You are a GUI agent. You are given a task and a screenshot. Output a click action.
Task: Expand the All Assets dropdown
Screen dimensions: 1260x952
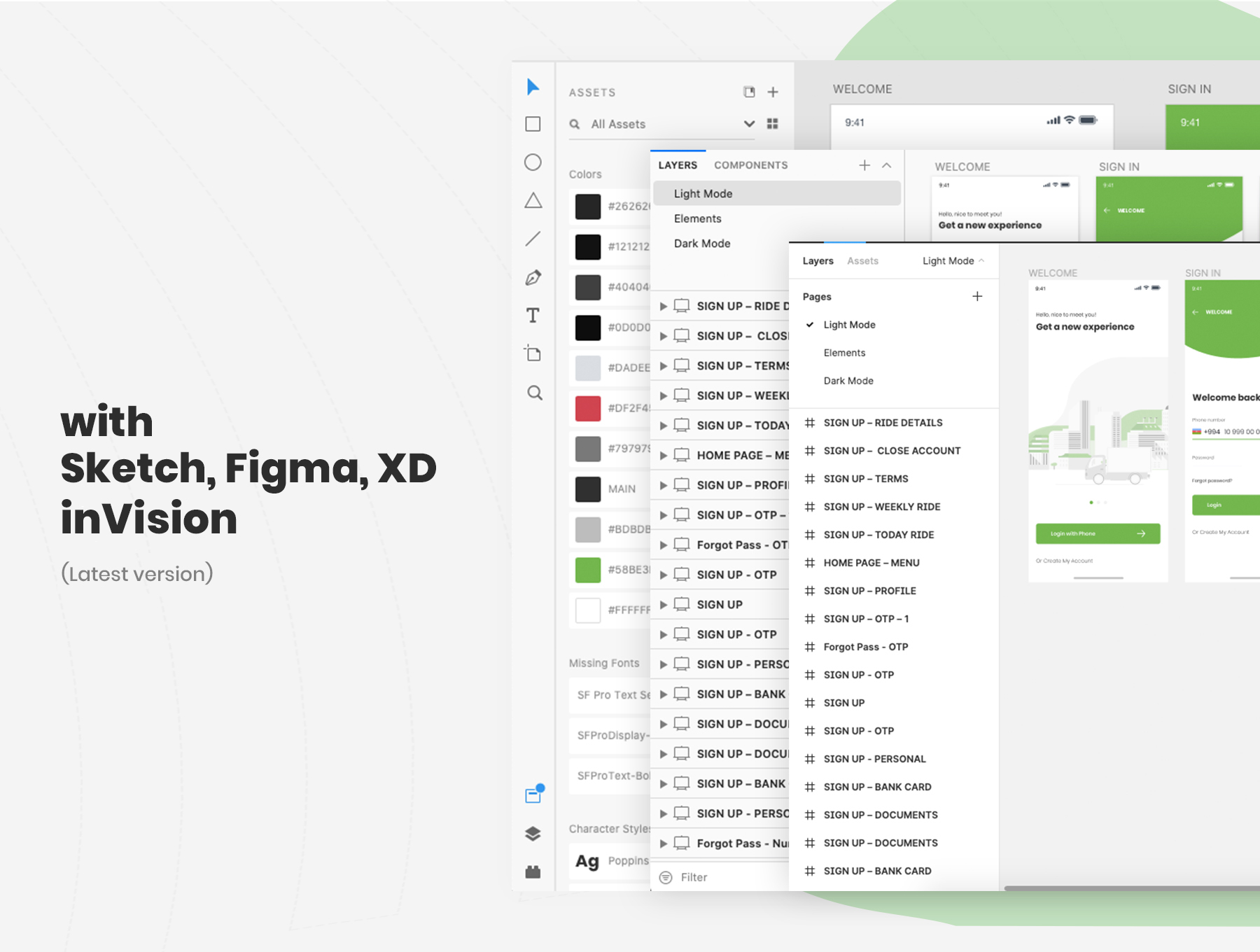click(x=748, y=124)
